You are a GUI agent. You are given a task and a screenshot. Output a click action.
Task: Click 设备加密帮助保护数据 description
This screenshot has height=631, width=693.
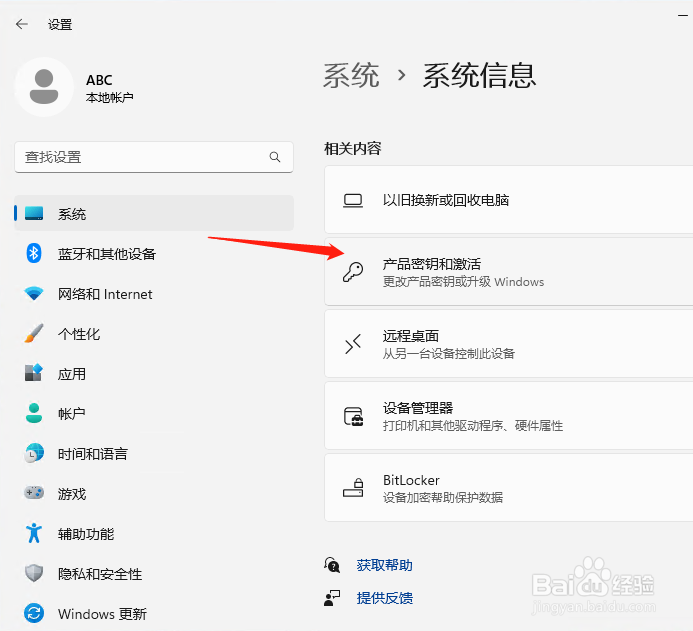click(443, 498)
